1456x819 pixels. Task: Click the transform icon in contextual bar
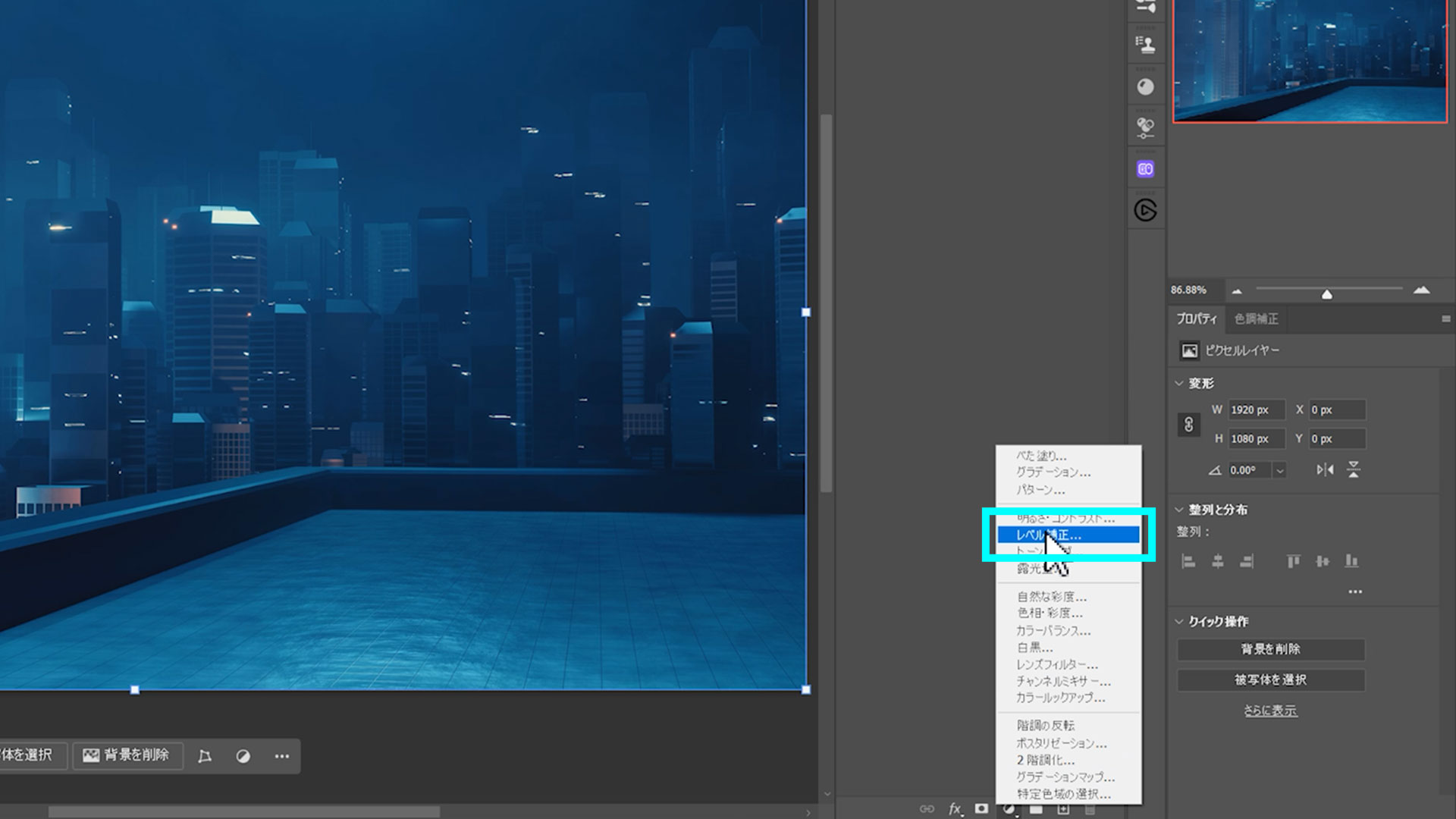click(x=205, y=756)
